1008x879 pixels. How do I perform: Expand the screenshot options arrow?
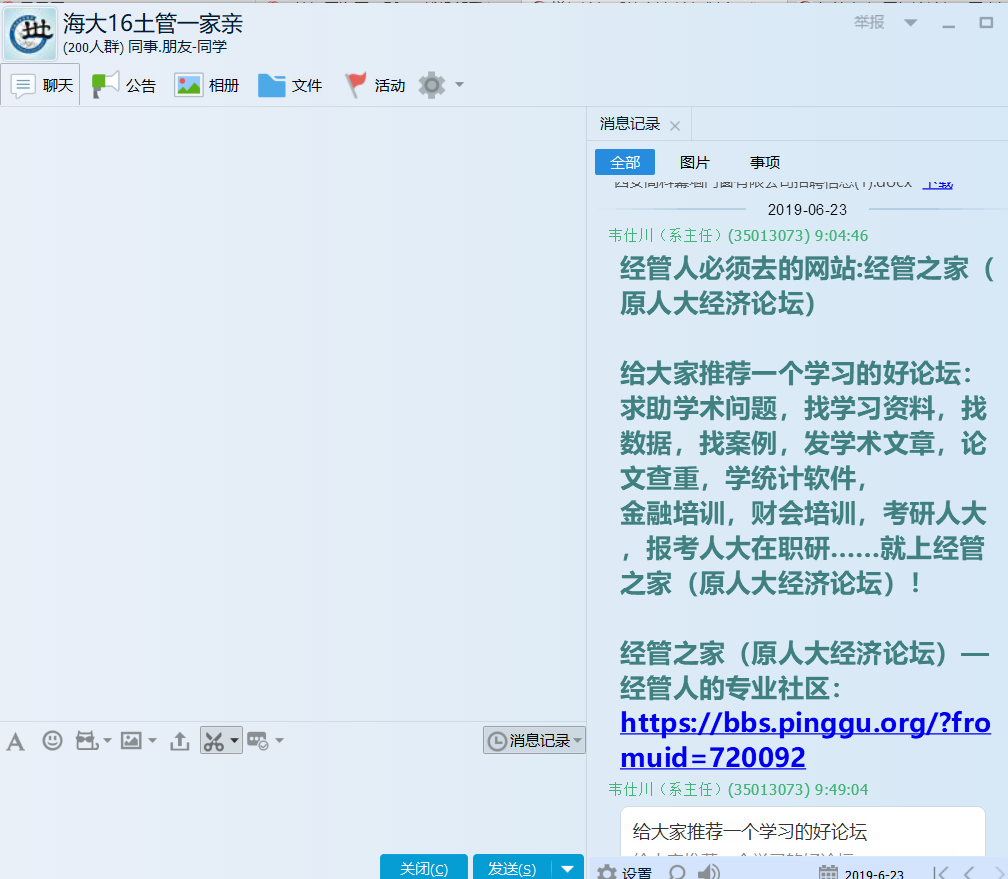coord(235,741)
